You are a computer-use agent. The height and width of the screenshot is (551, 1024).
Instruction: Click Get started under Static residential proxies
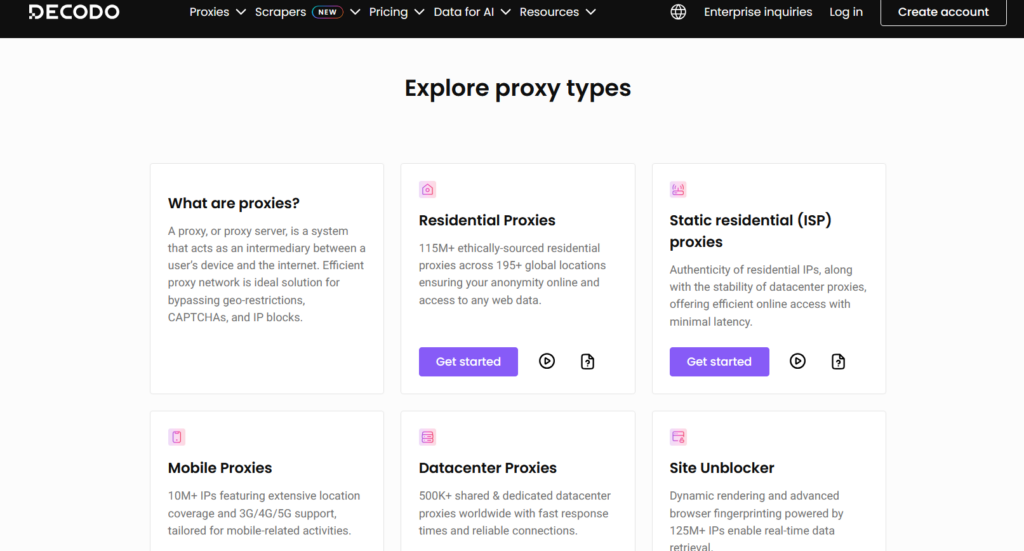click(x=719, y=361)
